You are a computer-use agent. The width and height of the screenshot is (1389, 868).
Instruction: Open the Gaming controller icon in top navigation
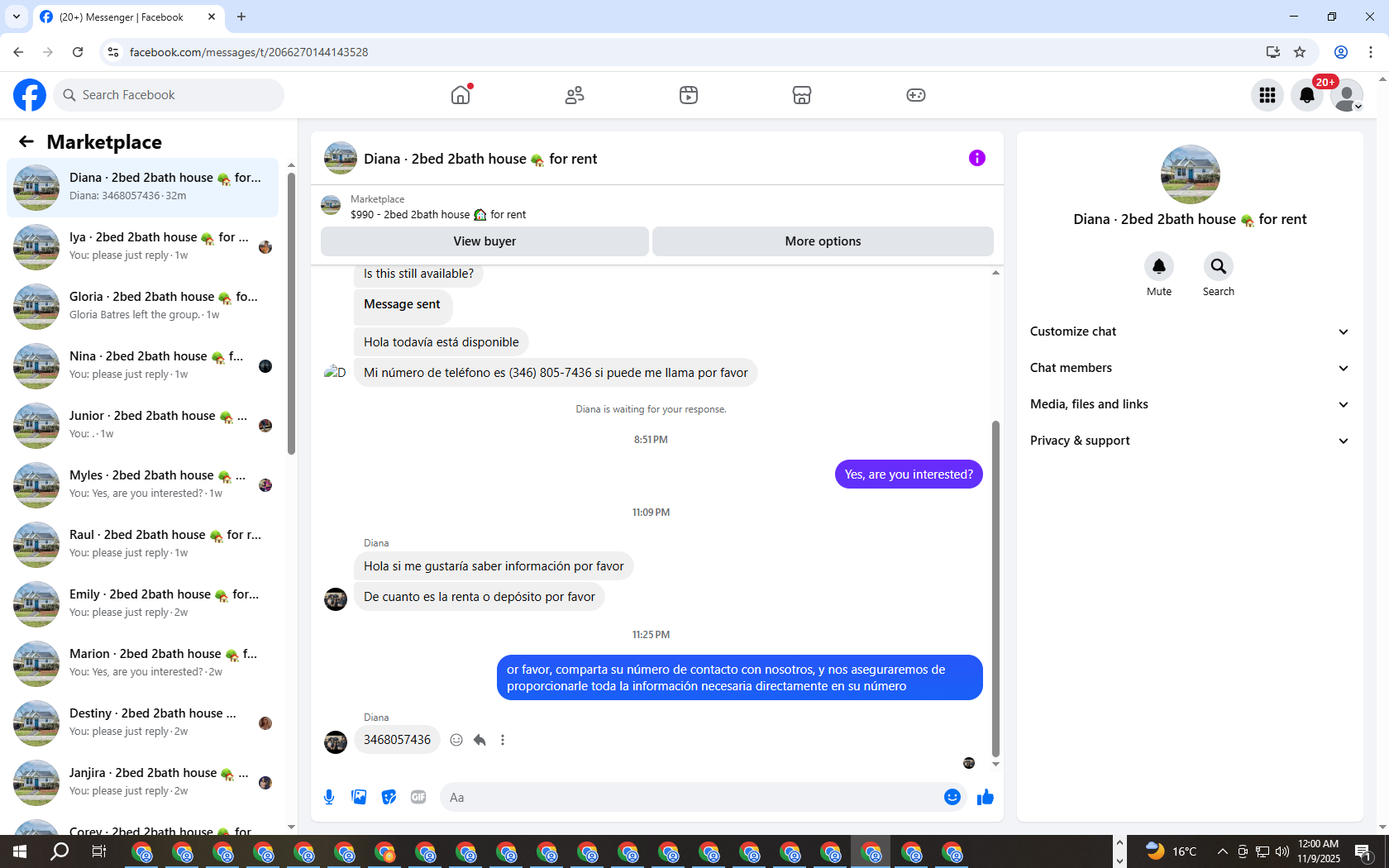pyautogui.click(x=916, y=95)
